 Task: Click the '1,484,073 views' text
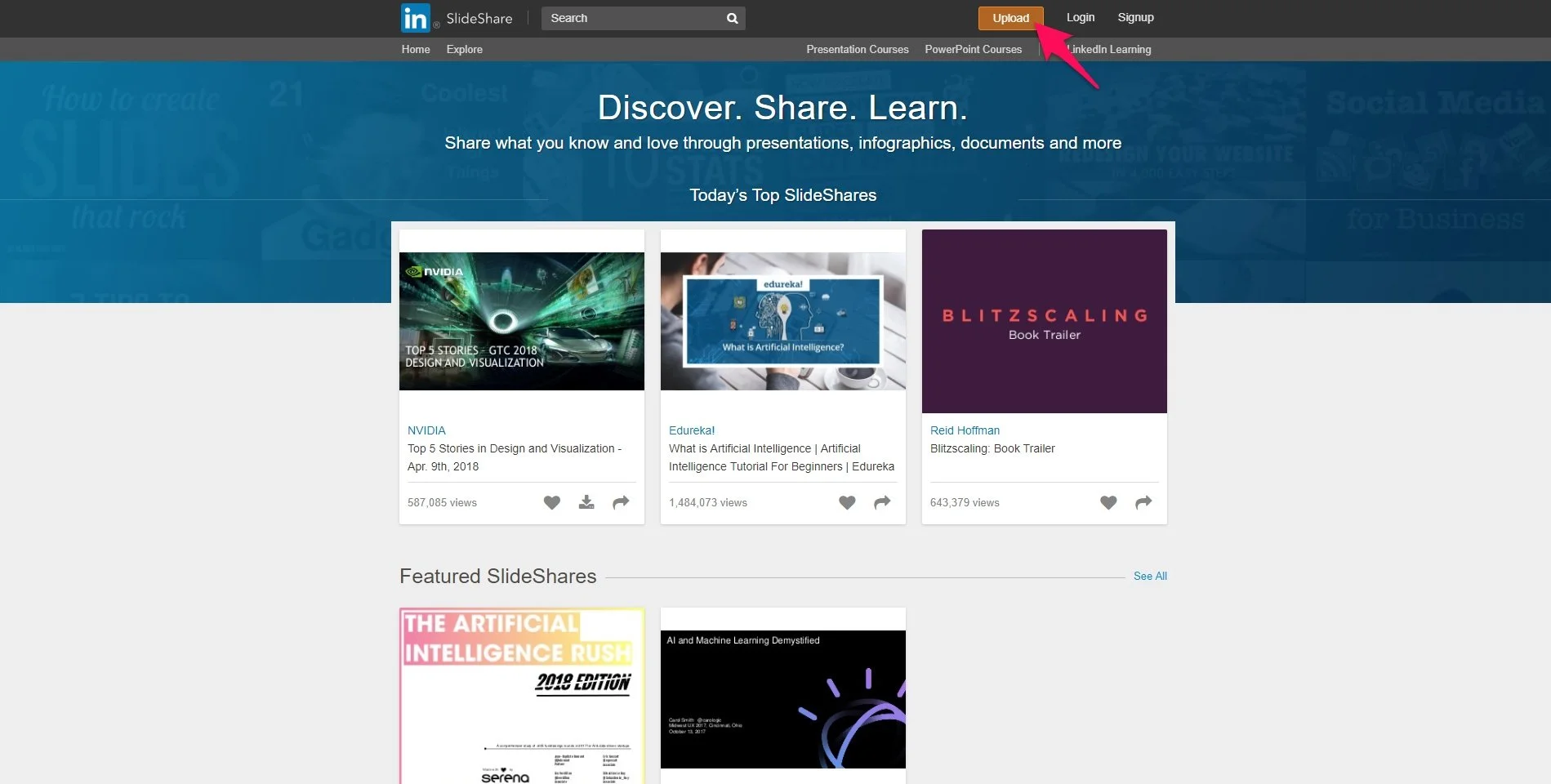708,502
